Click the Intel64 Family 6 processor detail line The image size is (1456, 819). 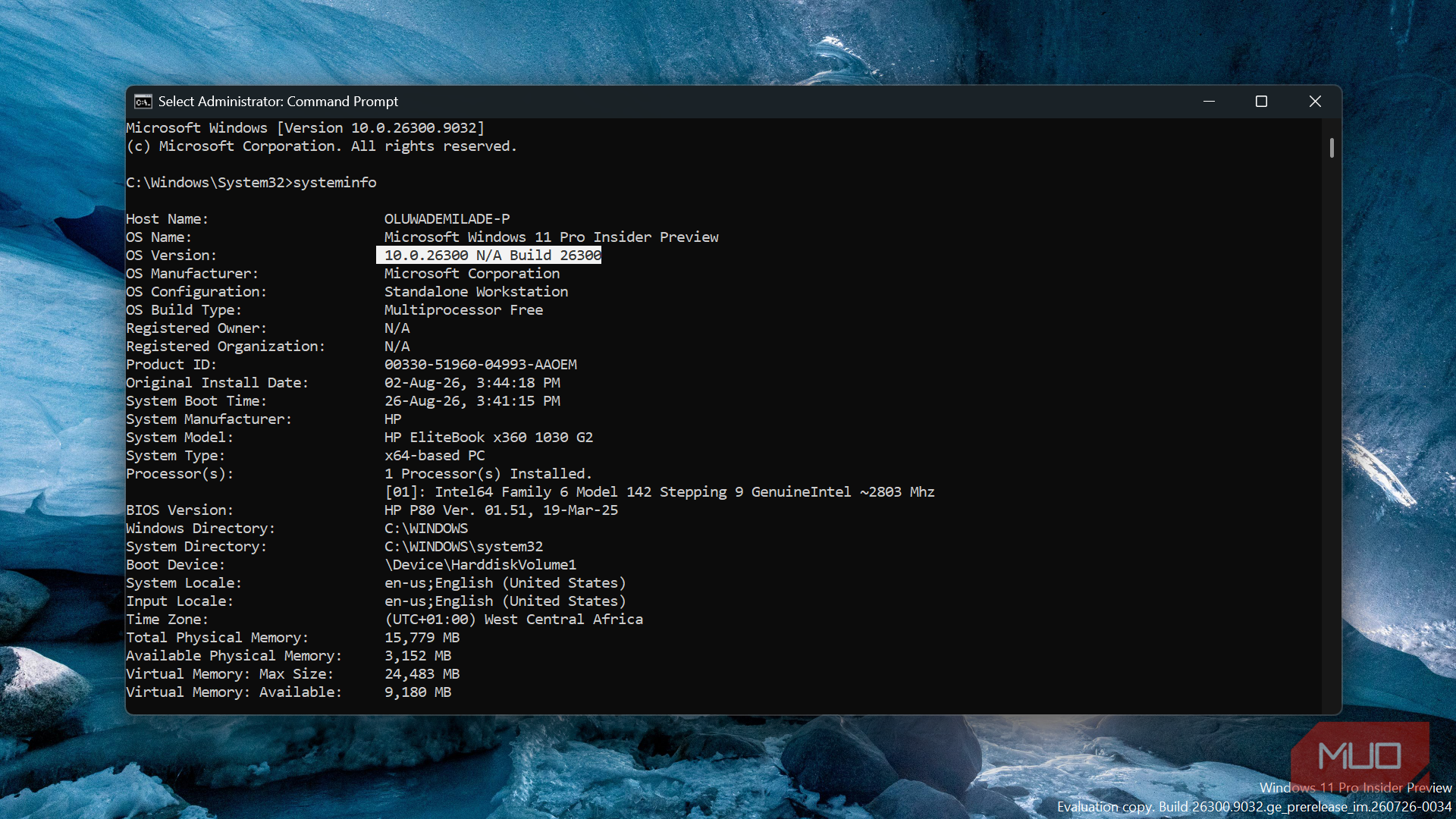tap(660, 492)
